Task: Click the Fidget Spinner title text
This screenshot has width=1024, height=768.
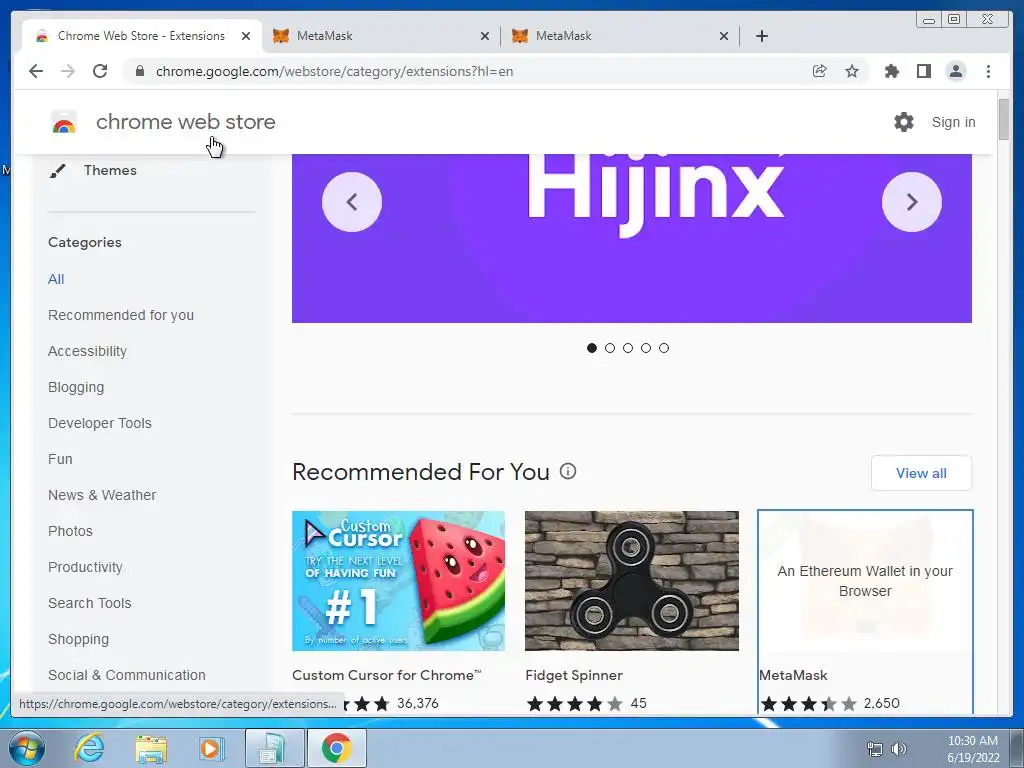Action: pyautogui.click(x=574, y=675)
